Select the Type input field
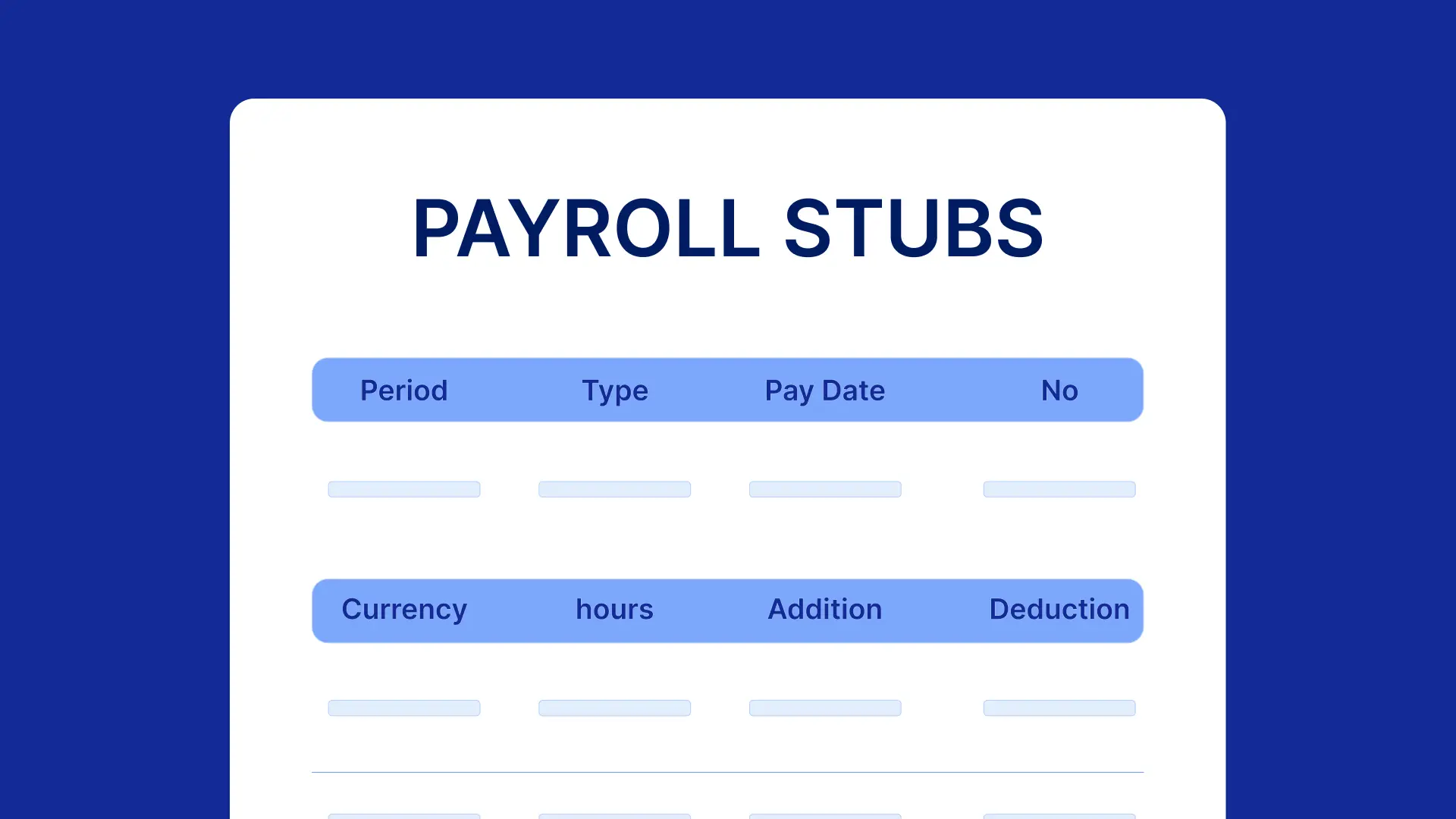Screen dimensions: 1456x819 (614, 488)
